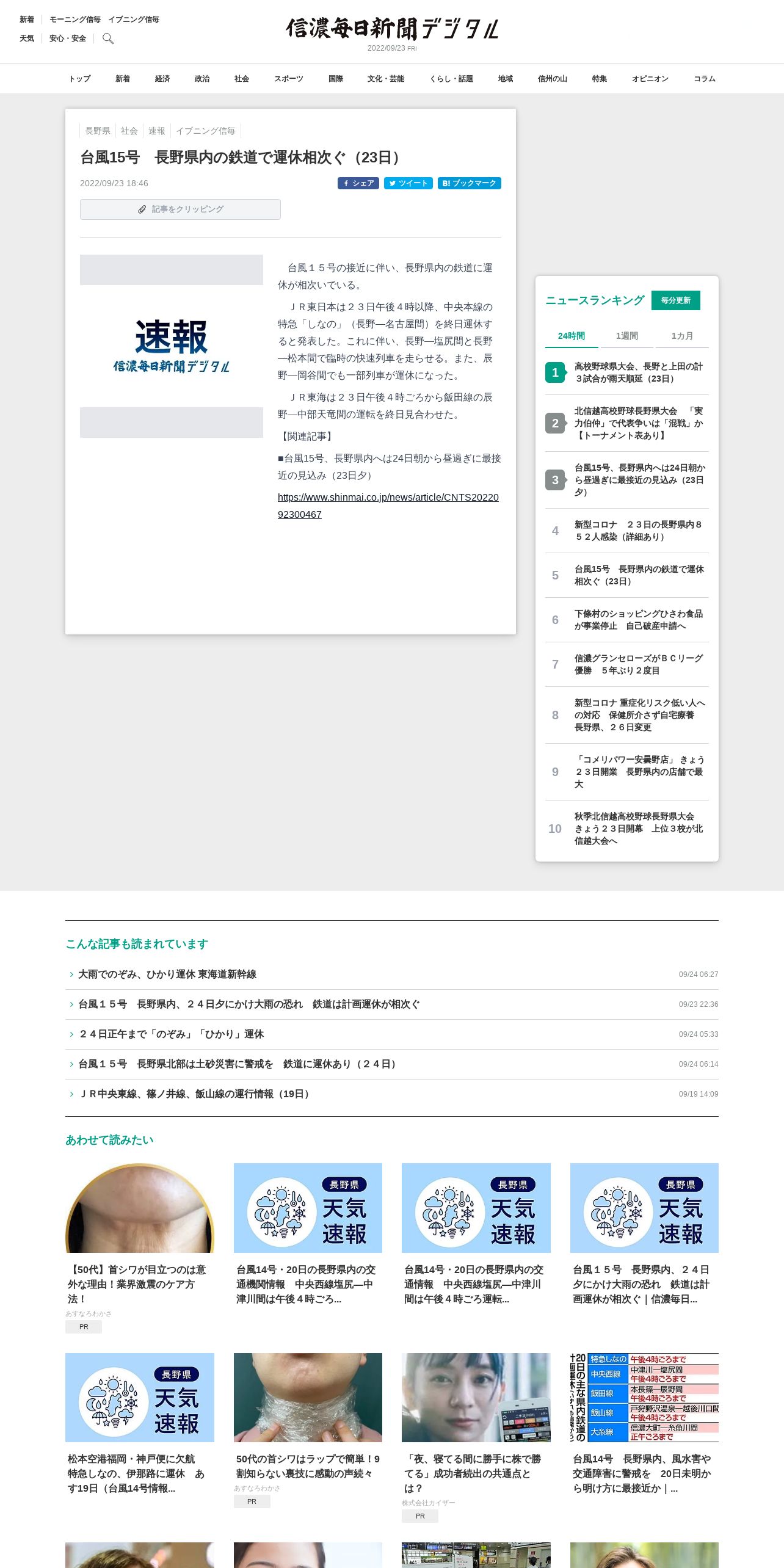Click the イブニング信毎 article tag

206,131
